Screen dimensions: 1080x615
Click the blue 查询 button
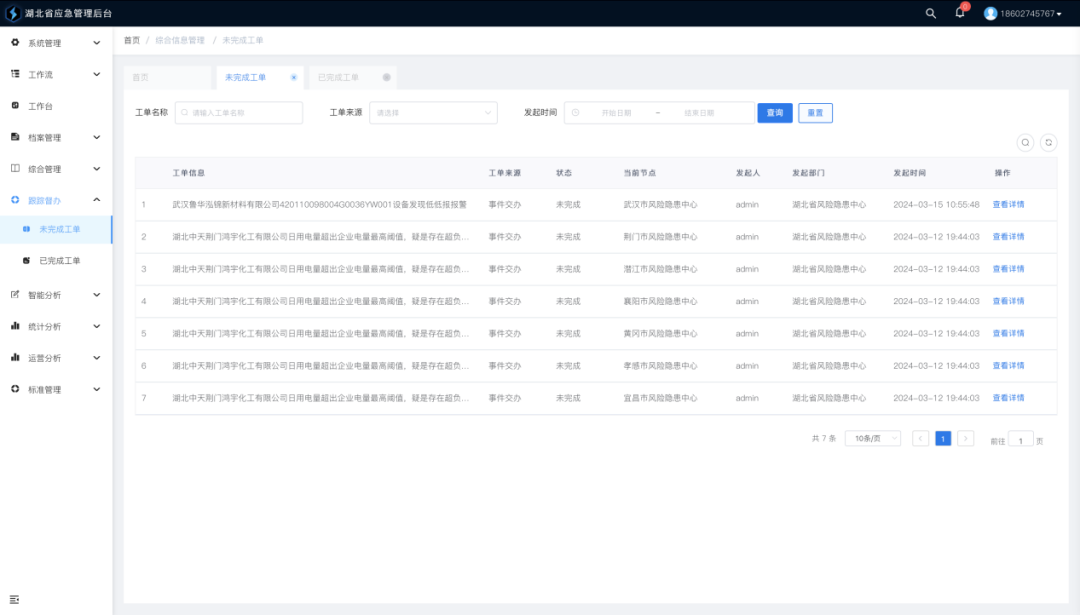point(774,113)
